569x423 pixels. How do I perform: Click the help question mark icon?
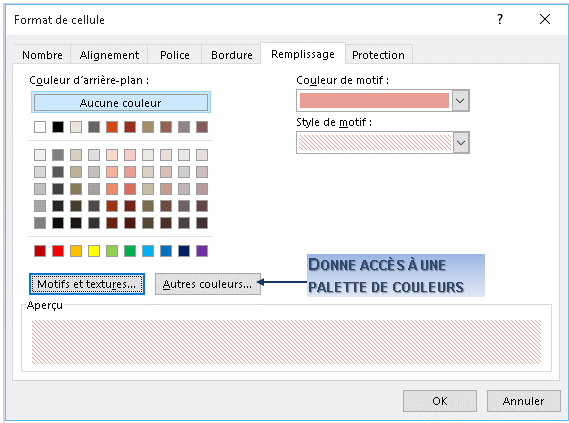click(500, 19)
